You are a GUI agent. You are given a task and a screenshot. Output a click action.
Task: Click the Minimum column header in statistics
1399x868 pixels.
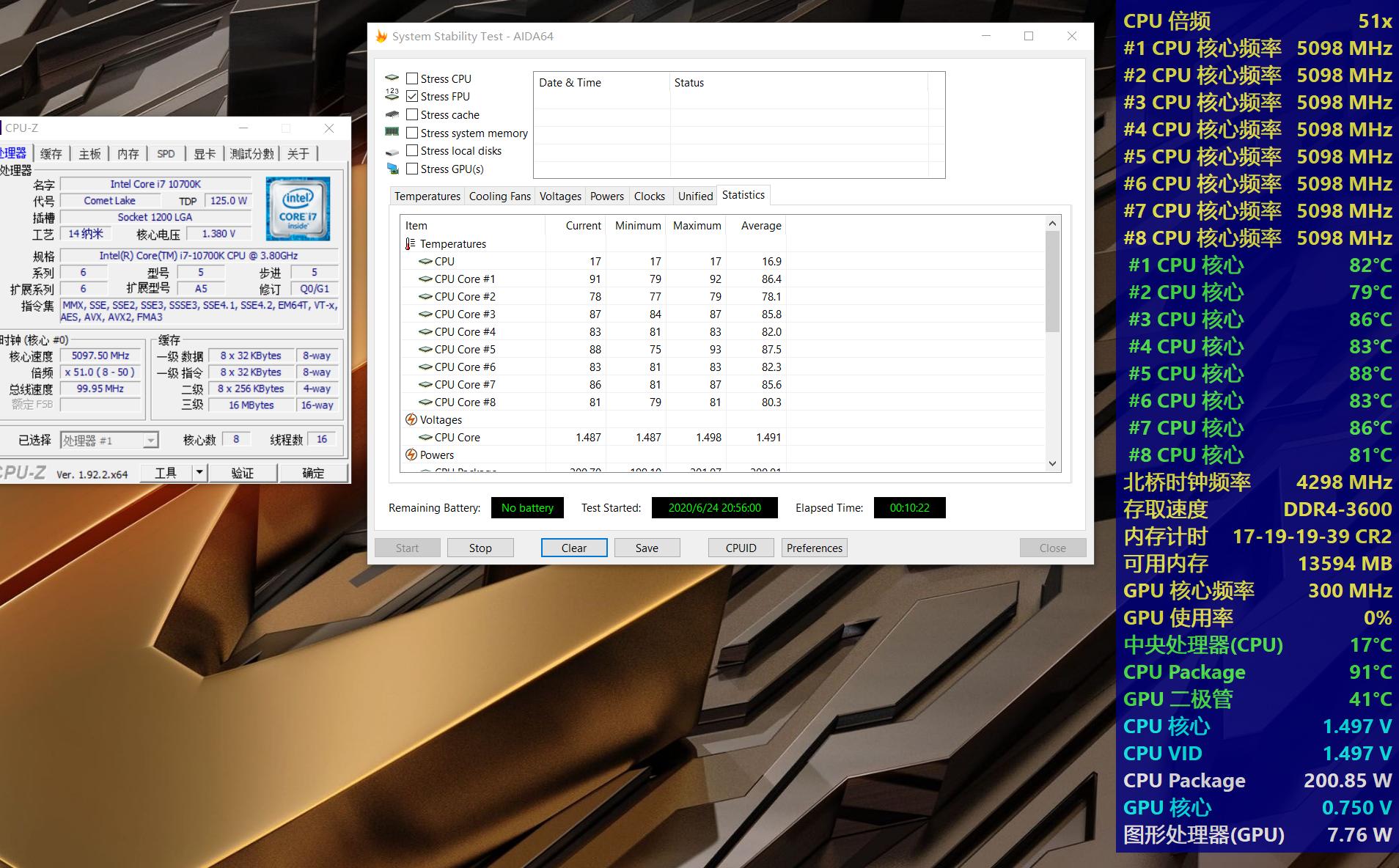[x=636, y=226]
